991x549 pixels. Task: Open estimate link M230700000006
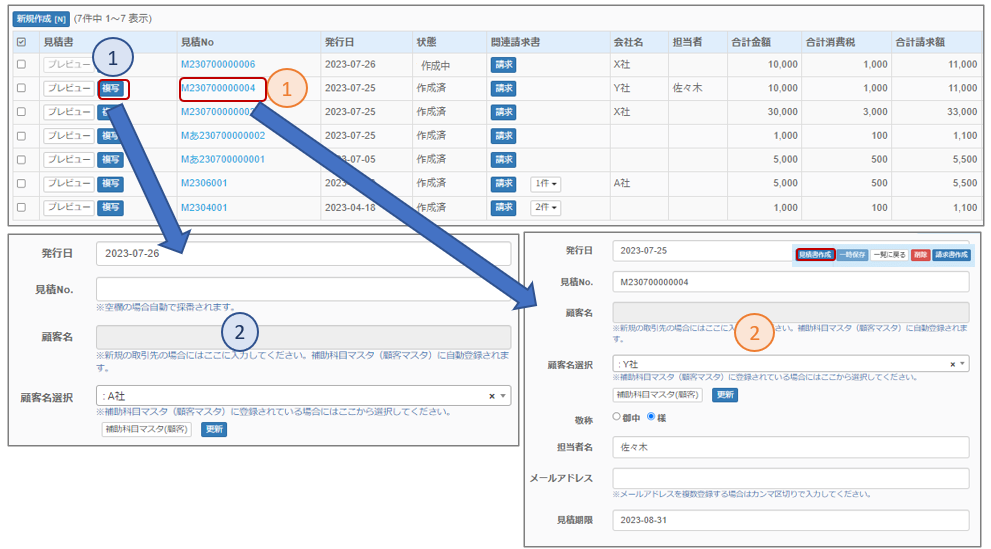coord(218,64)
